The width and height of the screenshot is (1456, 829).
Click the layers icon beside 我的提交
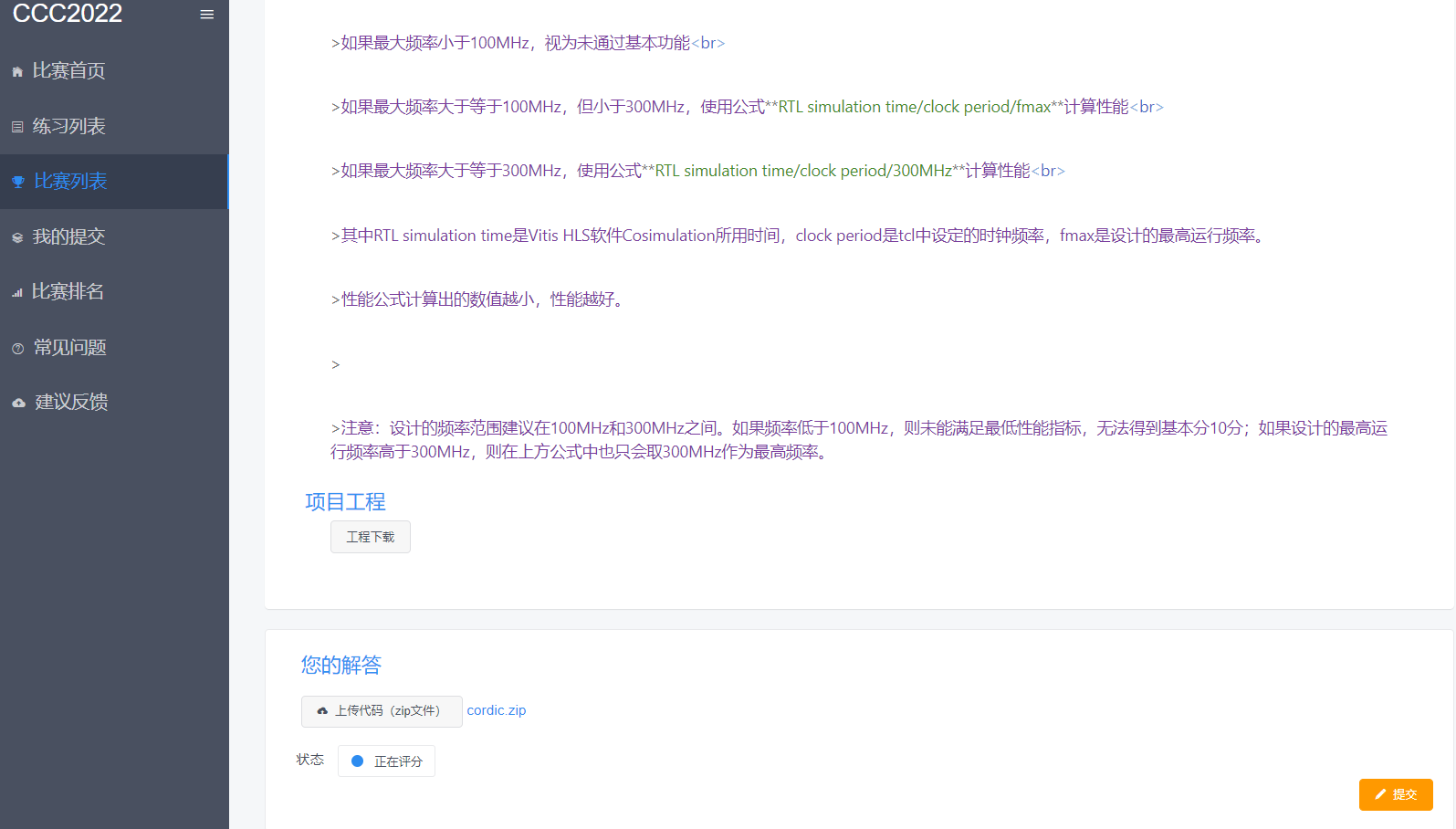(x=17, y=238)
